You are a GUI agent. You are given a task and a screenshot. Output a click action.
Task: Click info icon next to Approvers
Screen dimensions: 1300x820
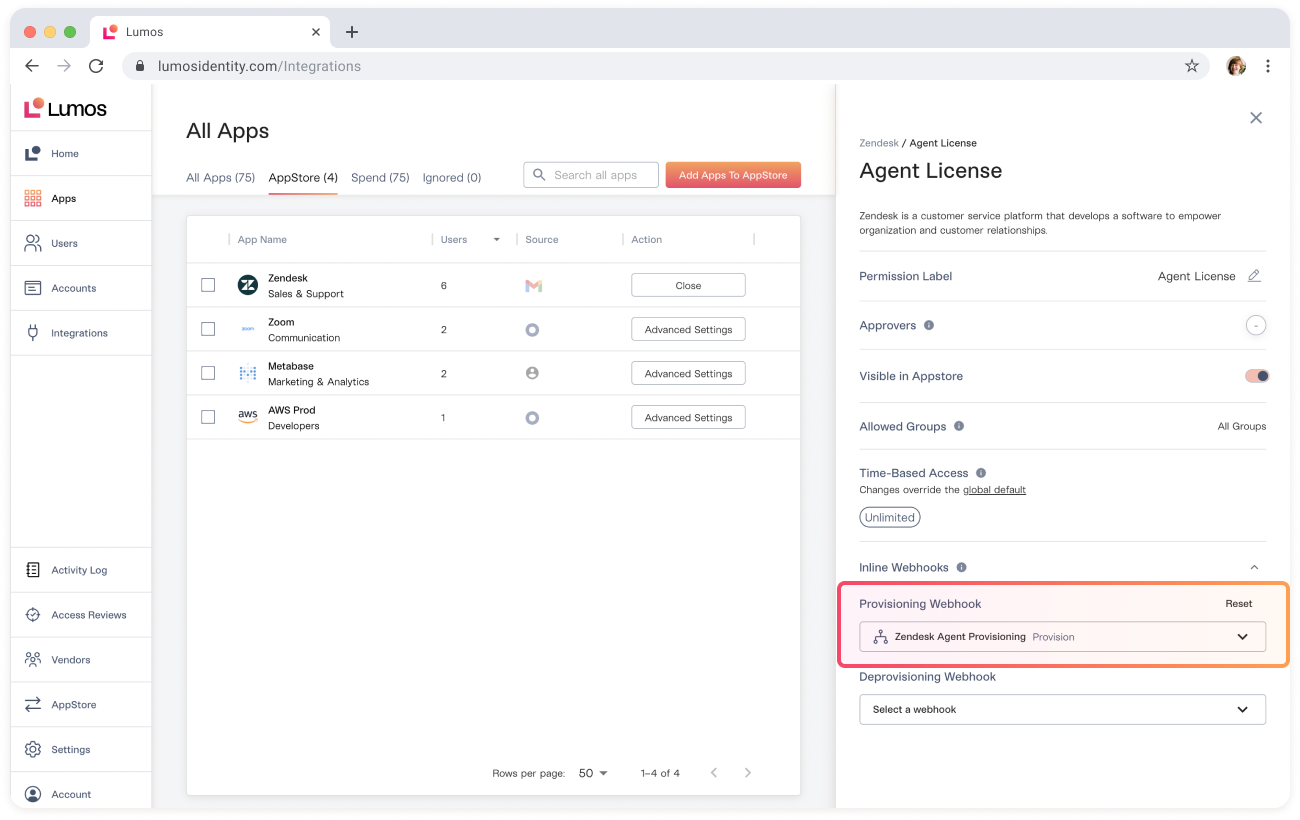click(929, 325)
